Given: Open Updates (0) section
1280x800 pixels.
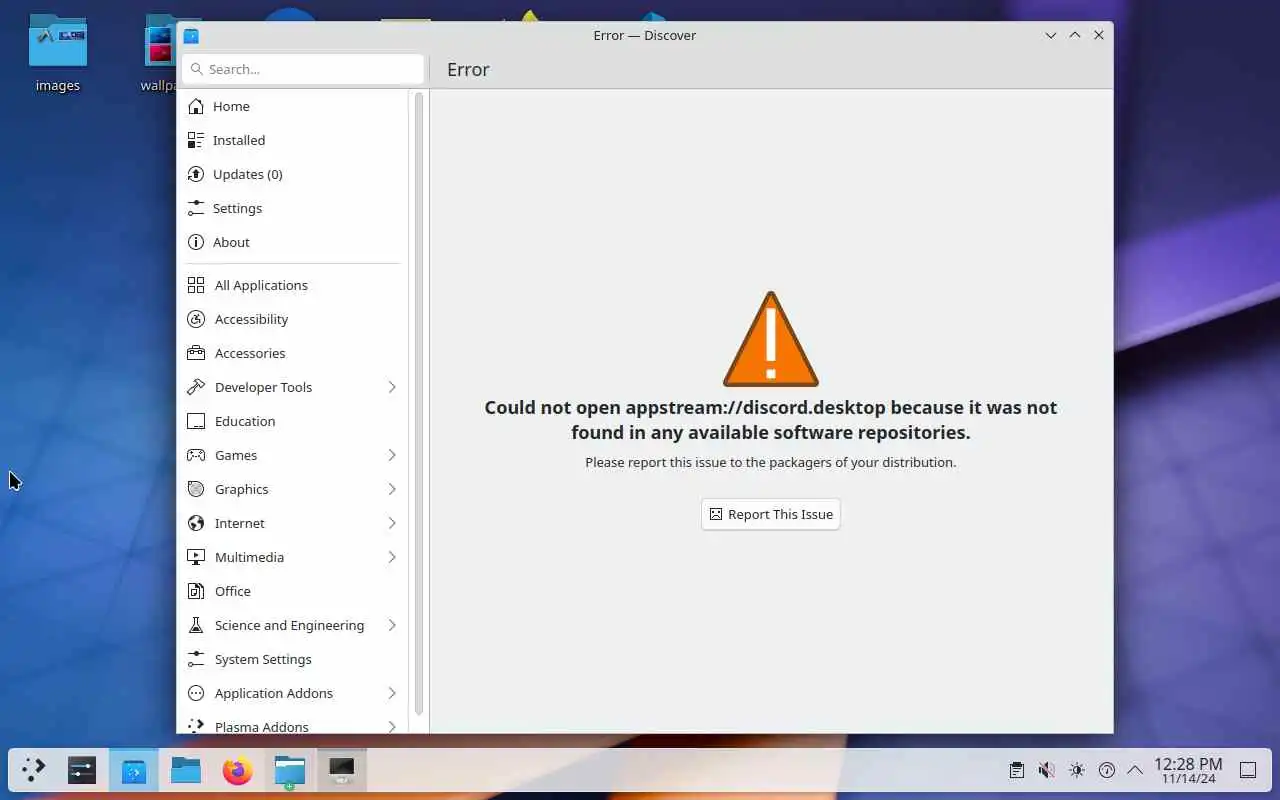Looking at the screenshot, I should [x=293, y=174].
